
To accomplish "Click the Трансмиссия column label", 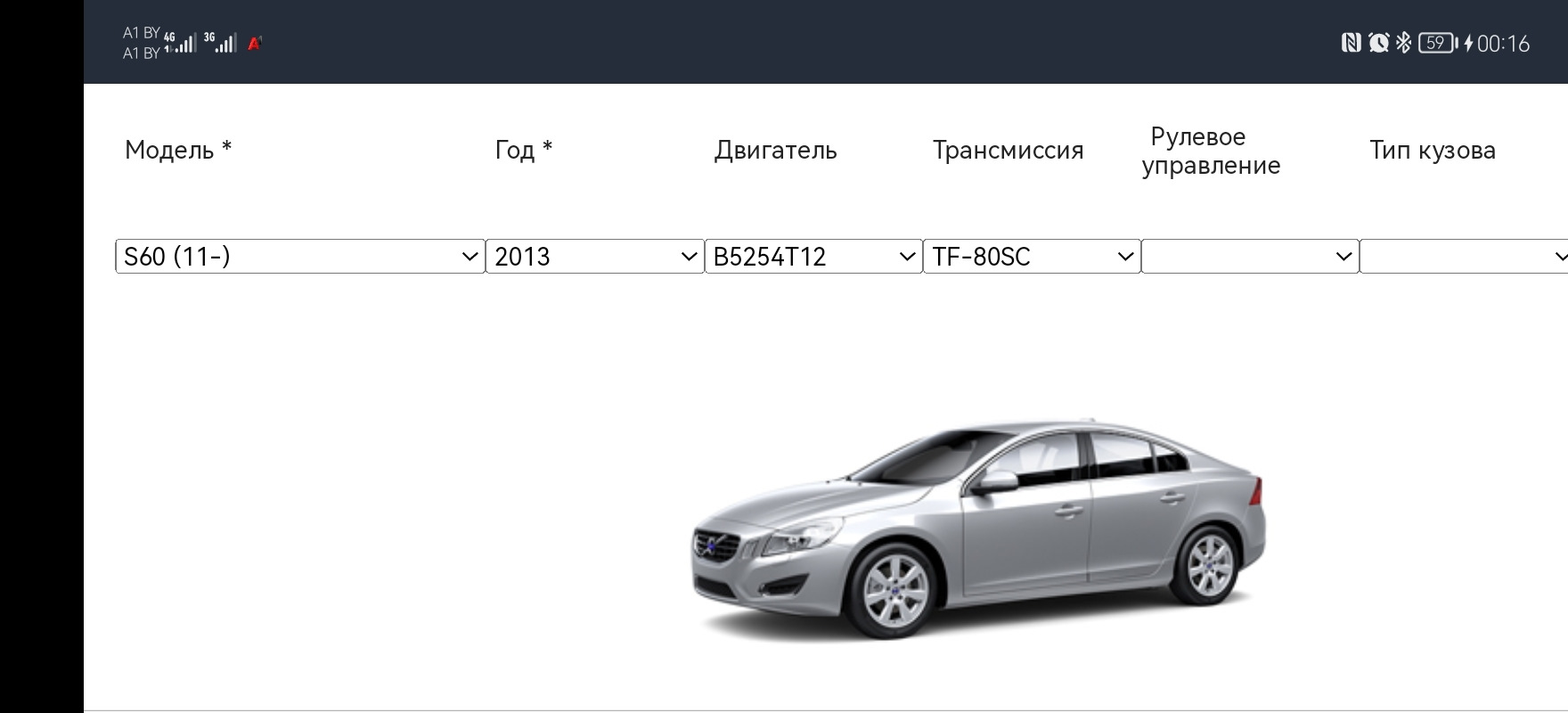I will pyautogui.click(x=1009, y=151).
